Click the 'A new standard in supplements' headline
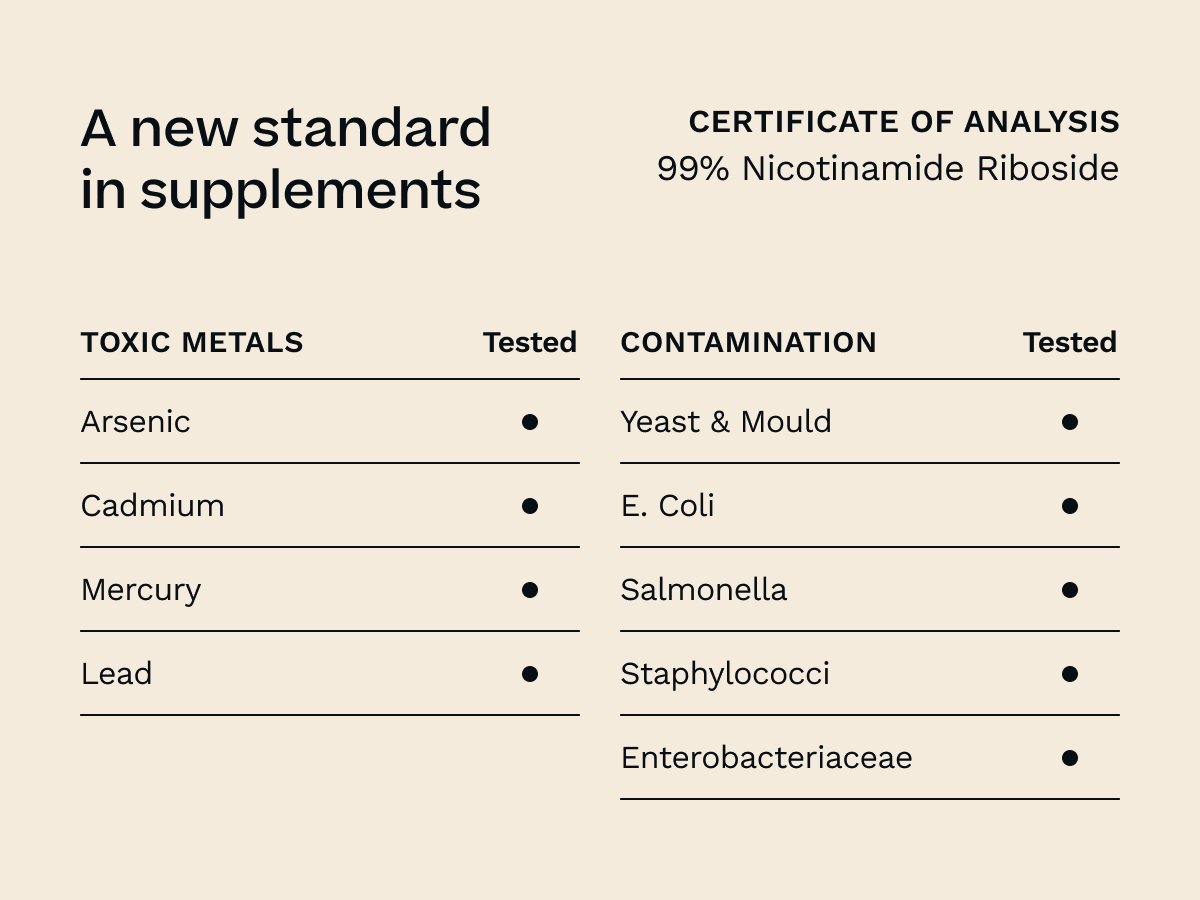The height and width of the screenshot is (900, 1200). [x=285, y=158]
